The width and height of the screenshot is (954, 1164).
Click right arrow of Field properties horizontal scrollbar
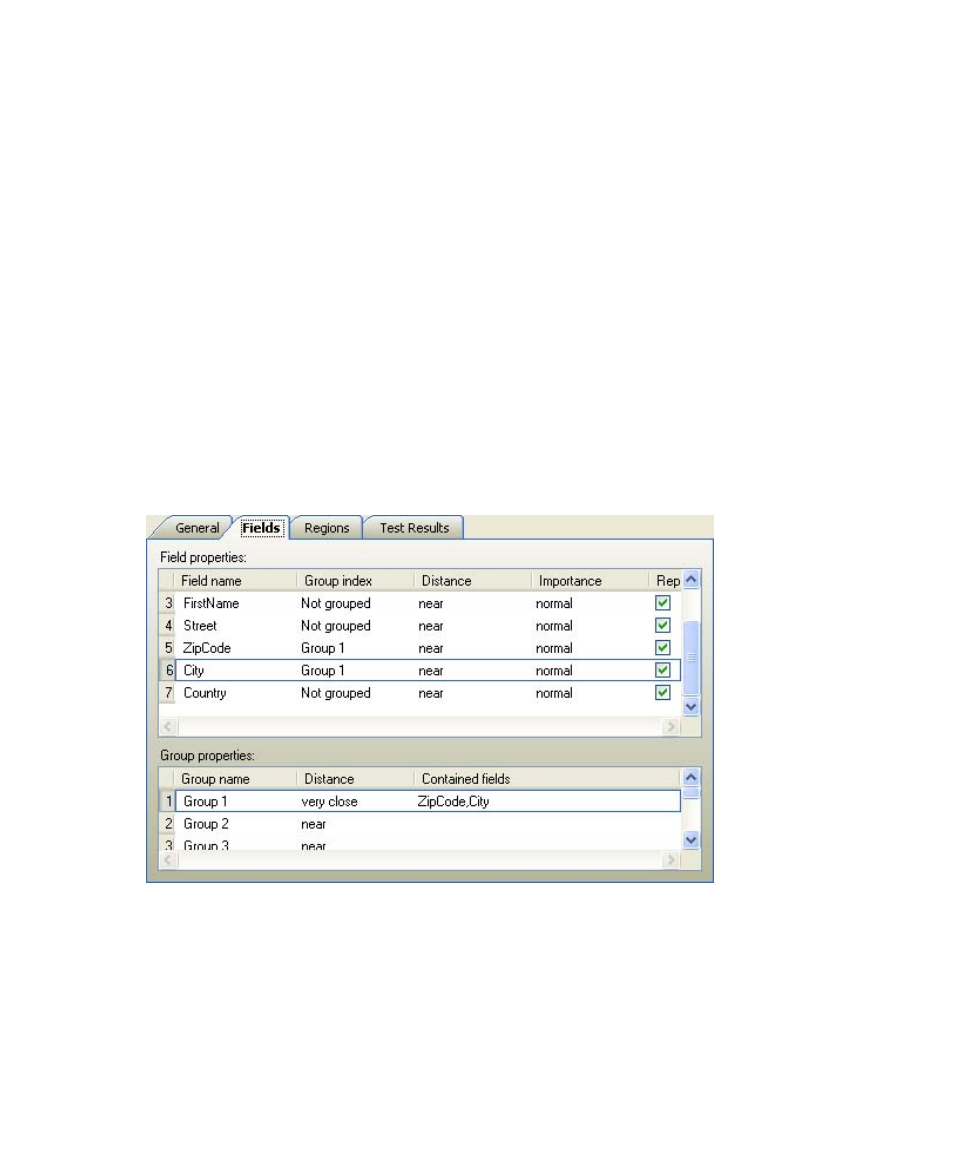pos(671,726)
